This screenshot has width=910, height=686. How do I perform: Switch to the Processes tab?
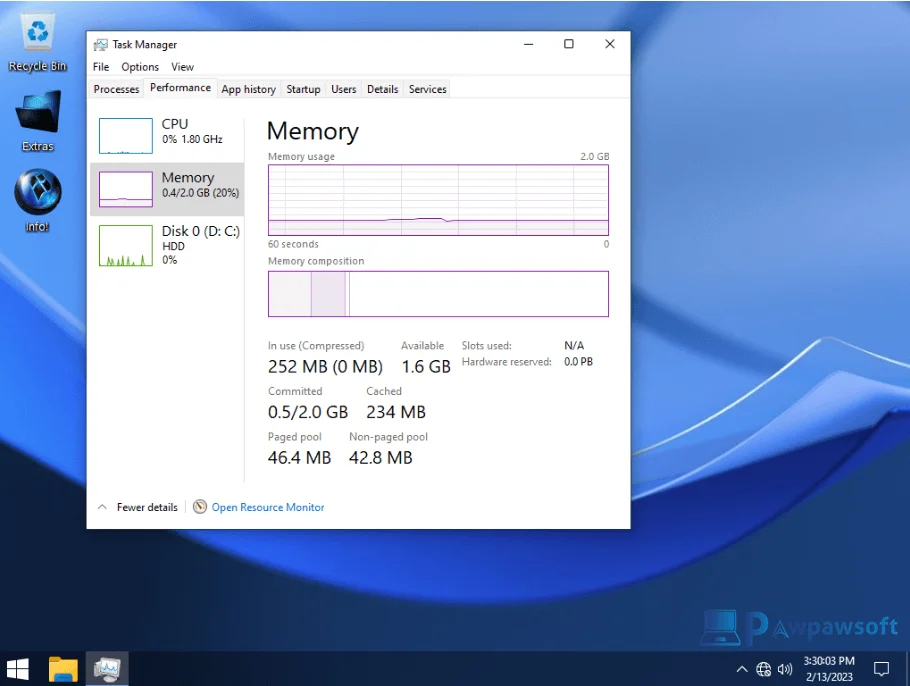pyautogui.click(x=115, y=89)
